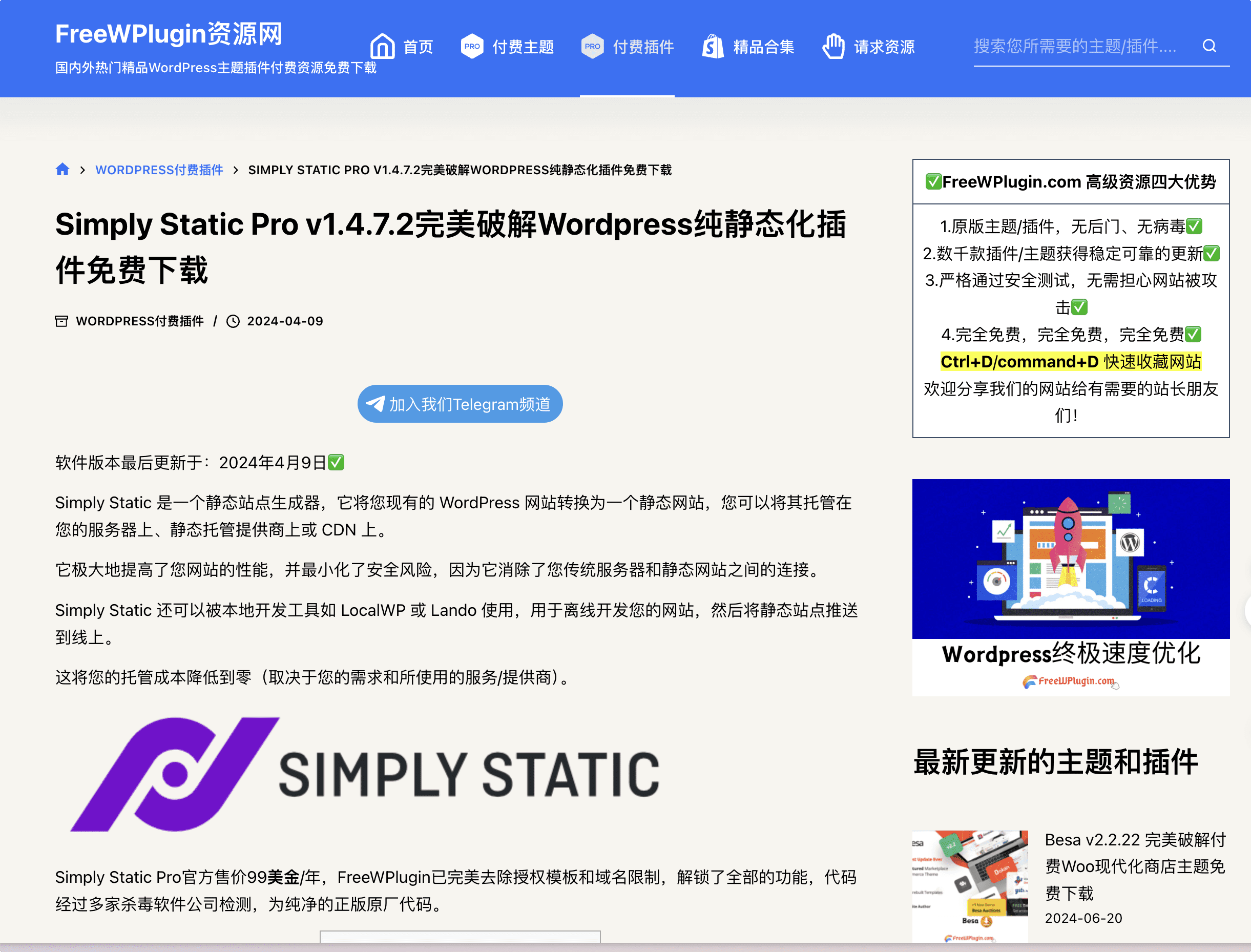Click the article title Simply Static Pro v1.4.7.2
The height and width of the screenshot is (952, 1251).
[451, 246]
